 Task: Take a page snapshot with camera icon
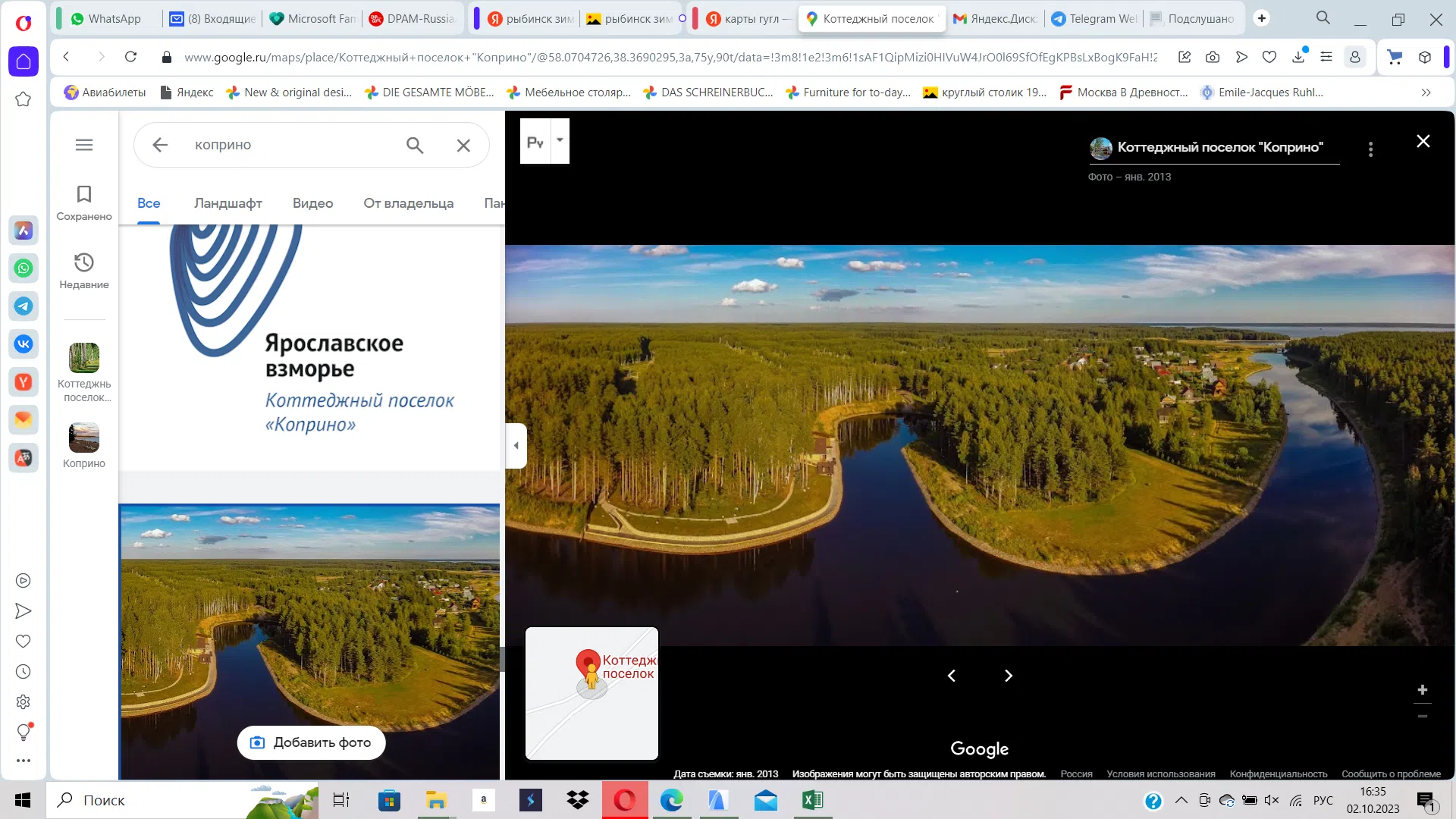pos(1213,57)
